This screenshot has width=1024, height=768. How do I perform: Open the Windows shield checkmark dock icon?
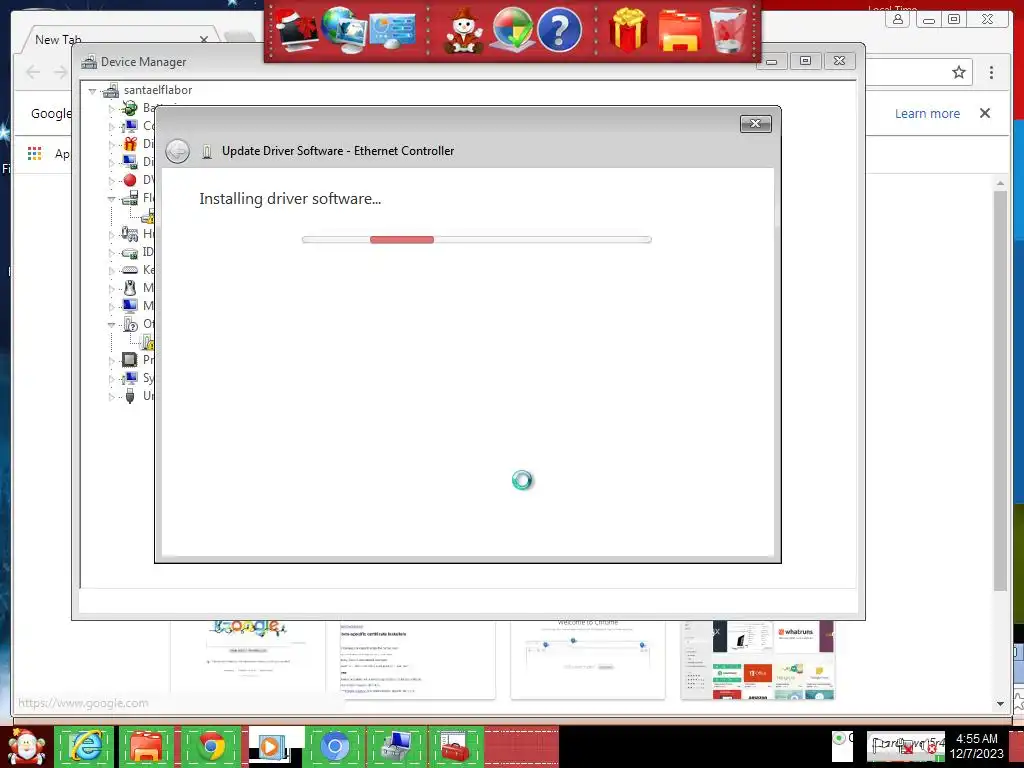pos(511,30)
